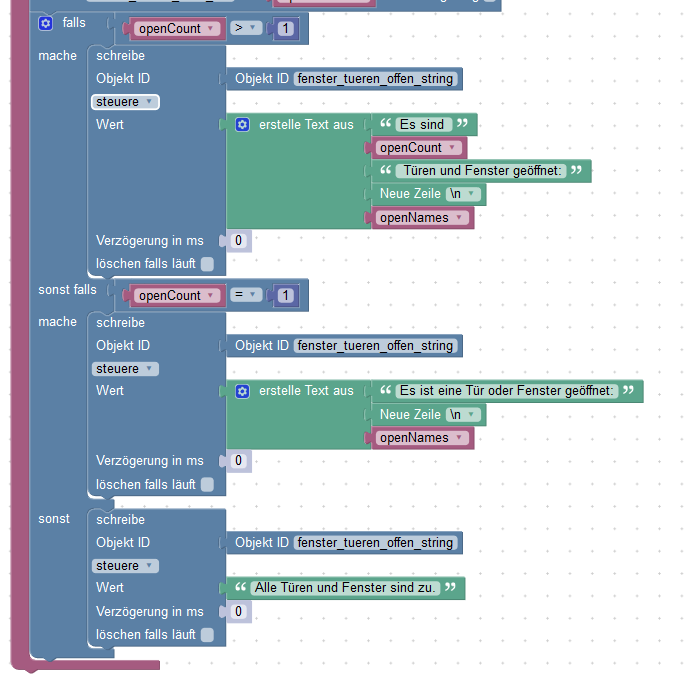Open the 'Neue Zeile \n' dropdown below 'Türen und Fenster geöffnet:'
Screen dimensions: 689x684
[464, 194]
